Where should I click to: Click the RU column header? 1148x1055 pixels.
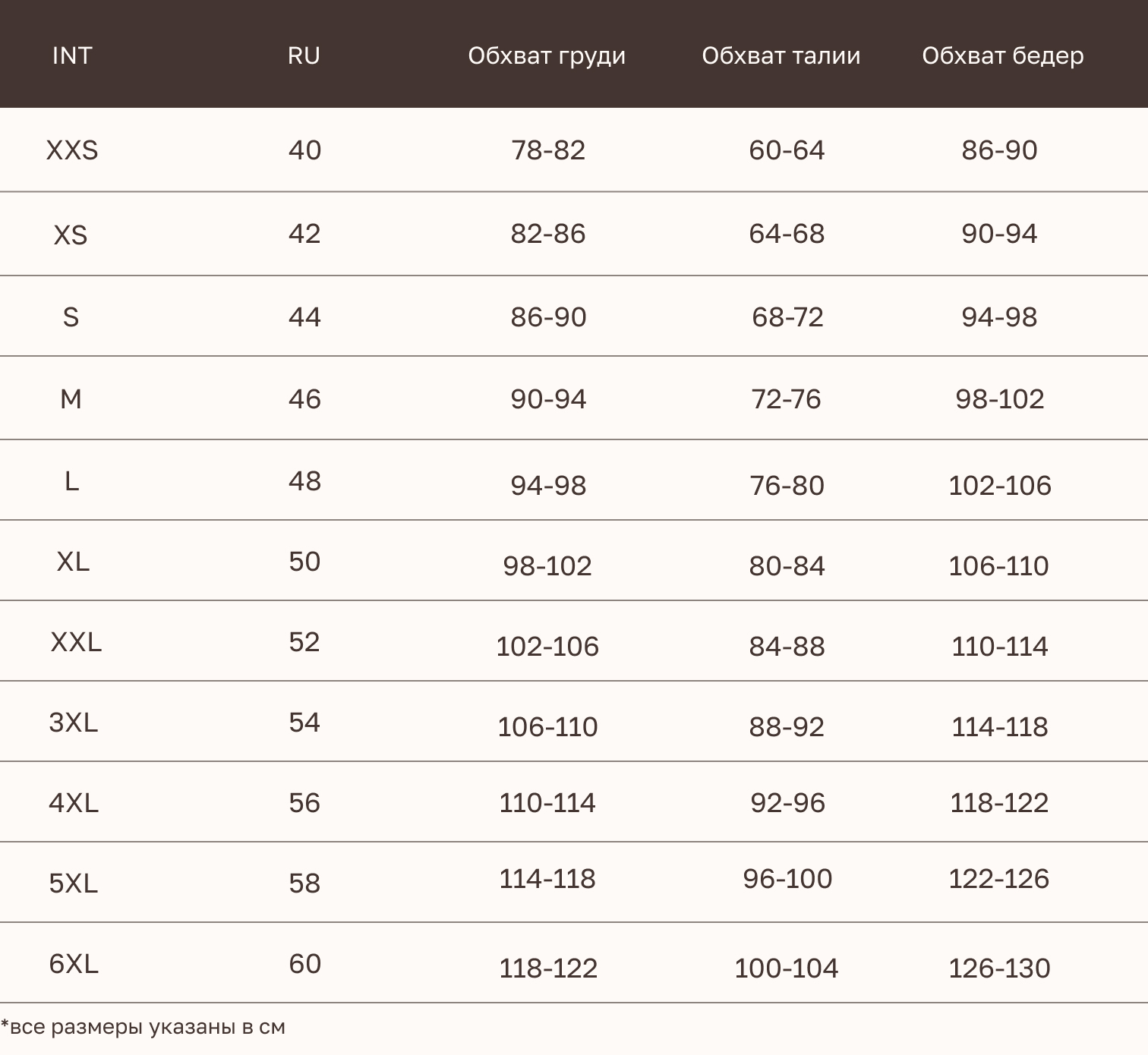point(304,55)
